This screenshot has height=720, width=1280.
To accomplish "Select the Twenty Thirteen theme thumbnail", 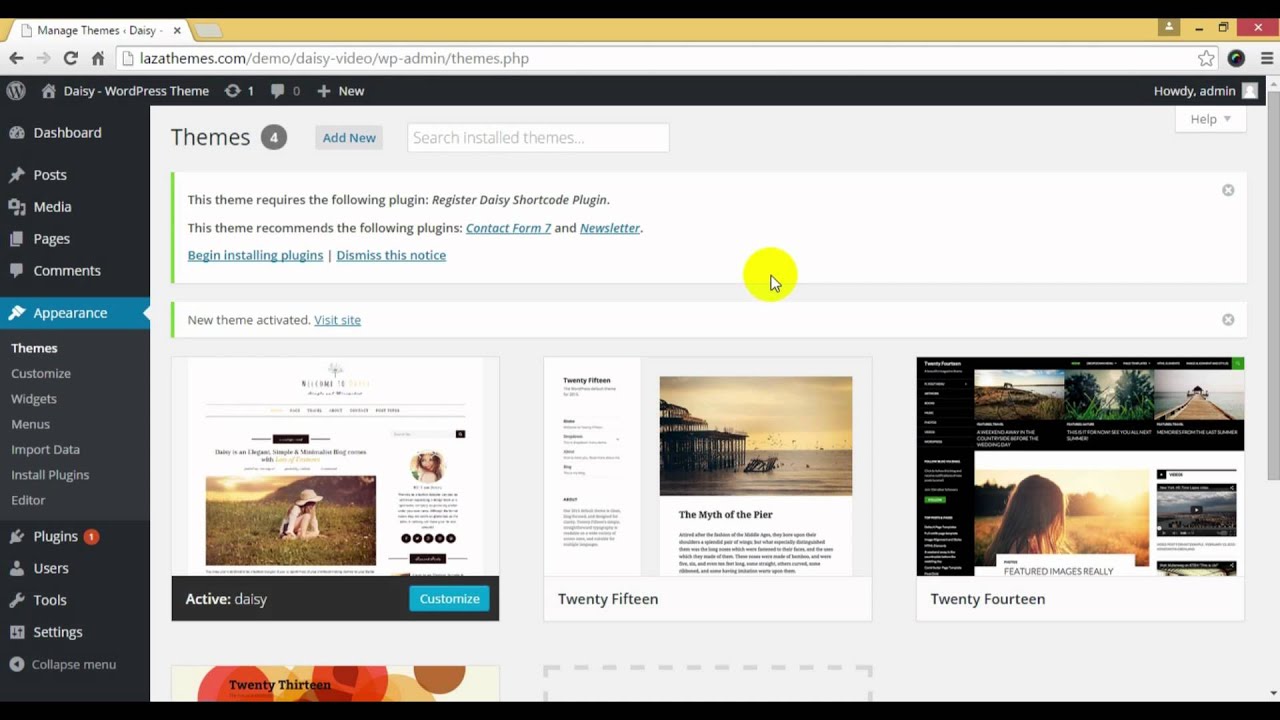I will (x=335, y=684).
